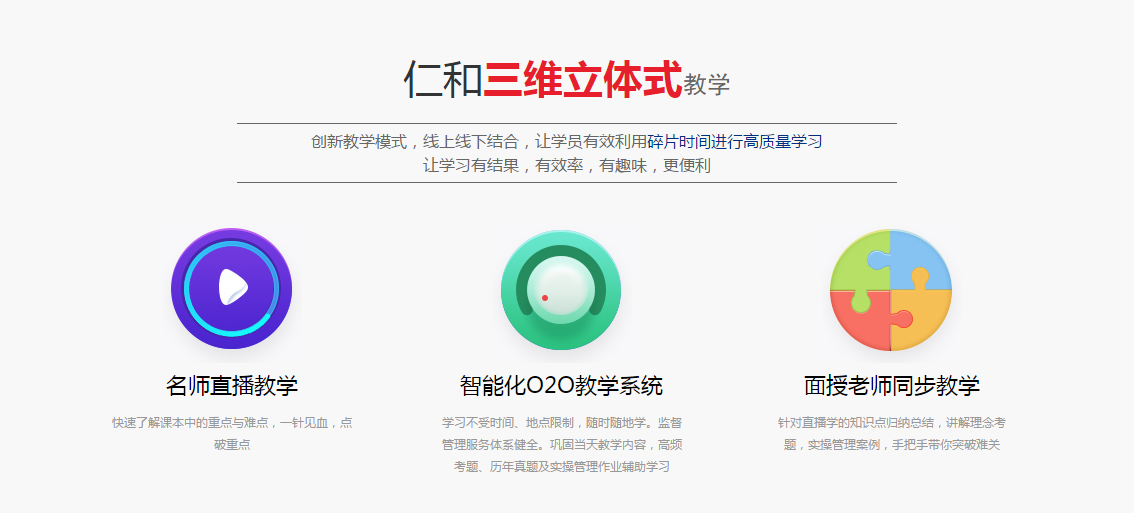
Task: Open the 名师直播教学 heading
Action: [x=231, y=386]
